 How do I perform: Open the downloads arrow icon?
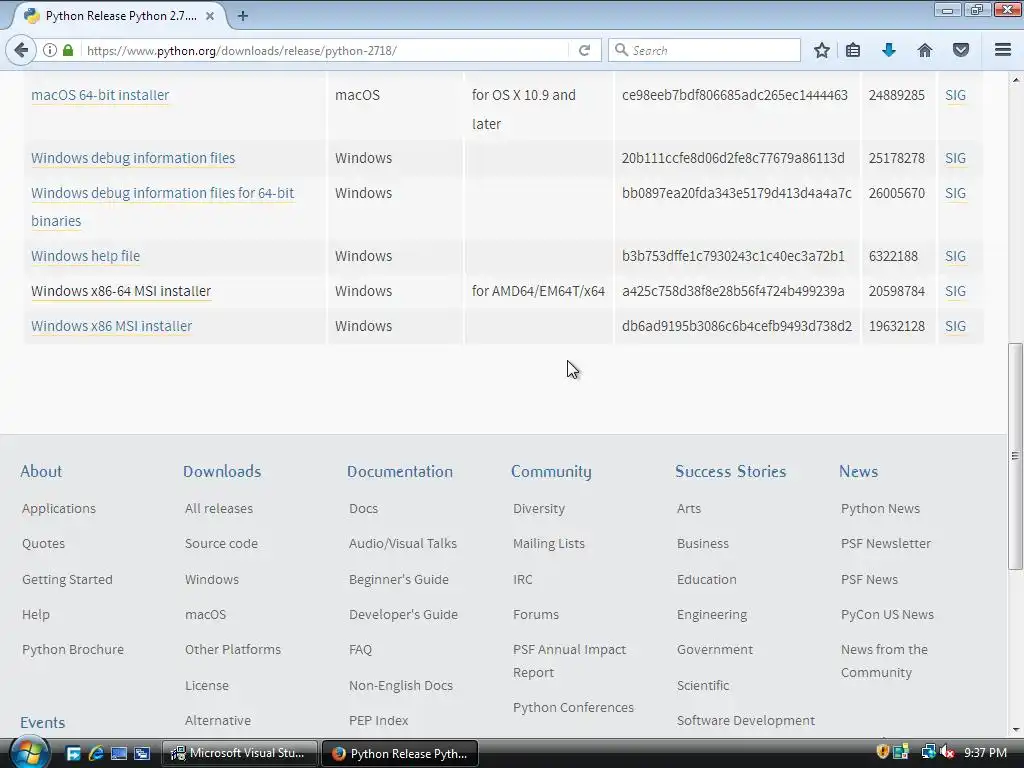coord(889,50)
